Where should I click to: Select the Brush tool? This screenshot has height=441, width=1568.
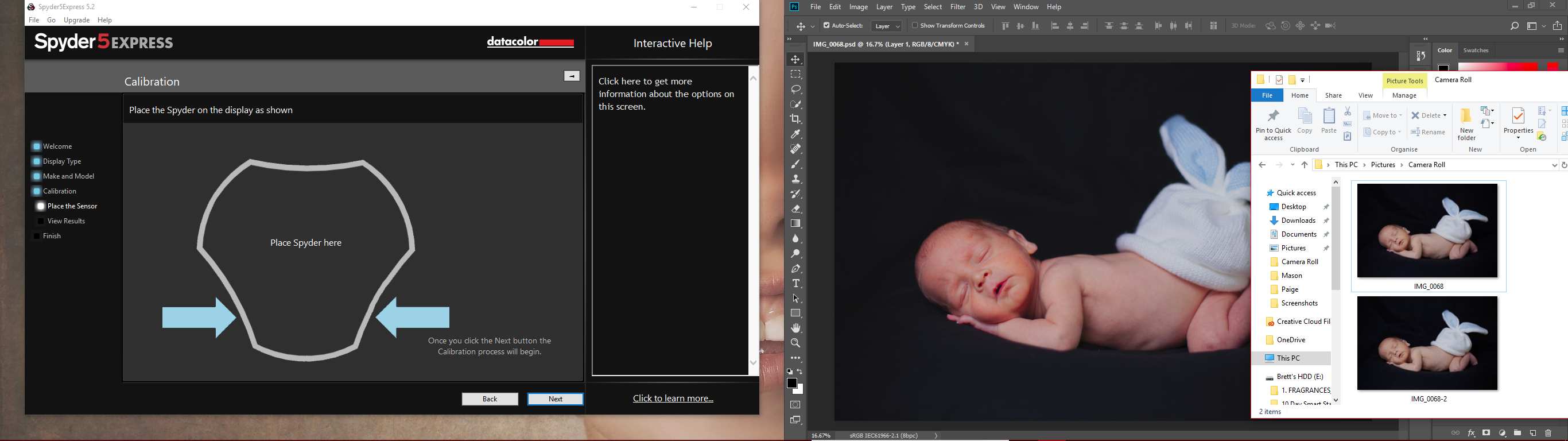coord(795,164)
